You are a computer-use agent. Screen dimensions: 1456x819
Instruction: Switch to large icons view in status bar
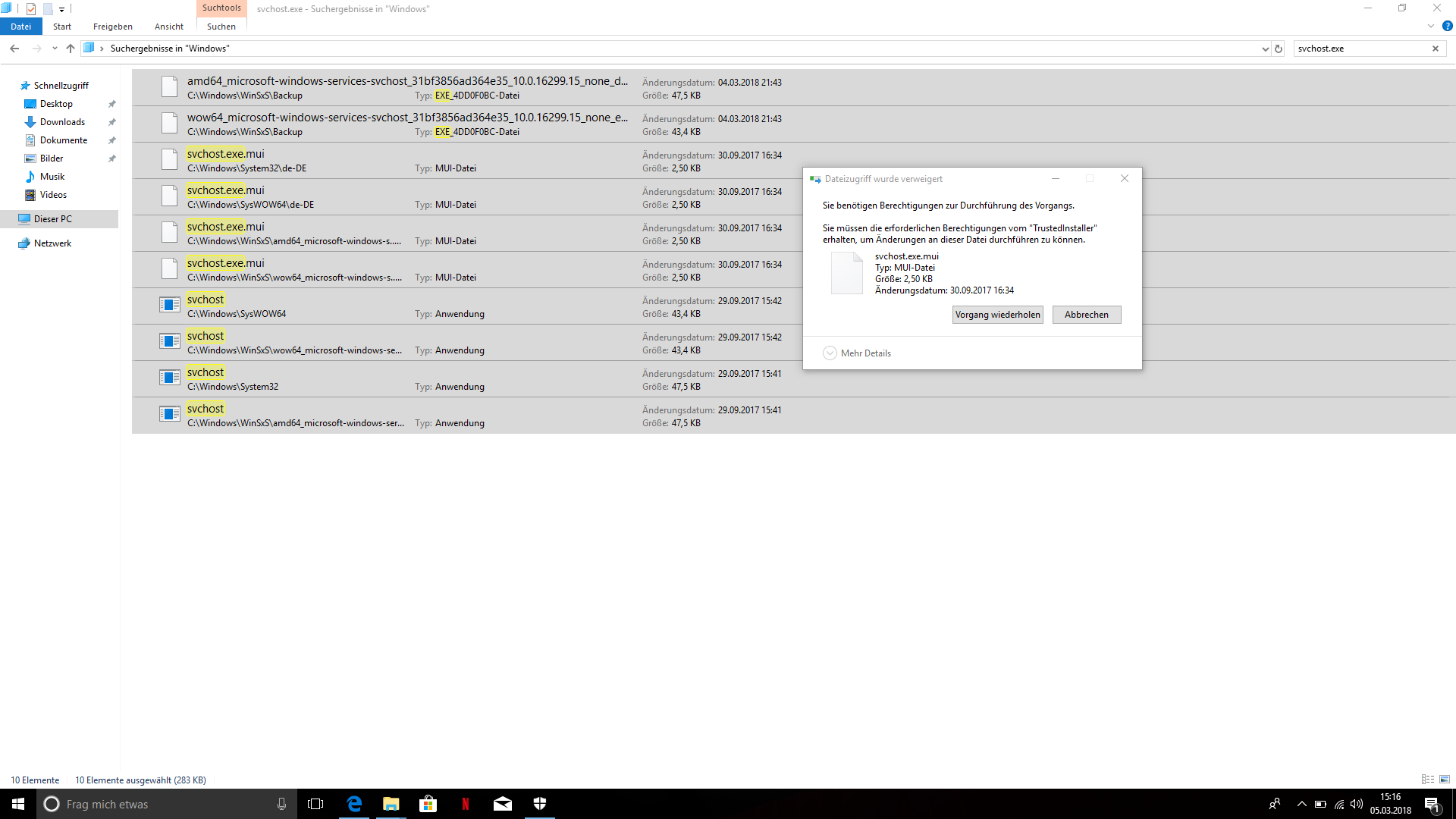click(x=1445, y=780)
